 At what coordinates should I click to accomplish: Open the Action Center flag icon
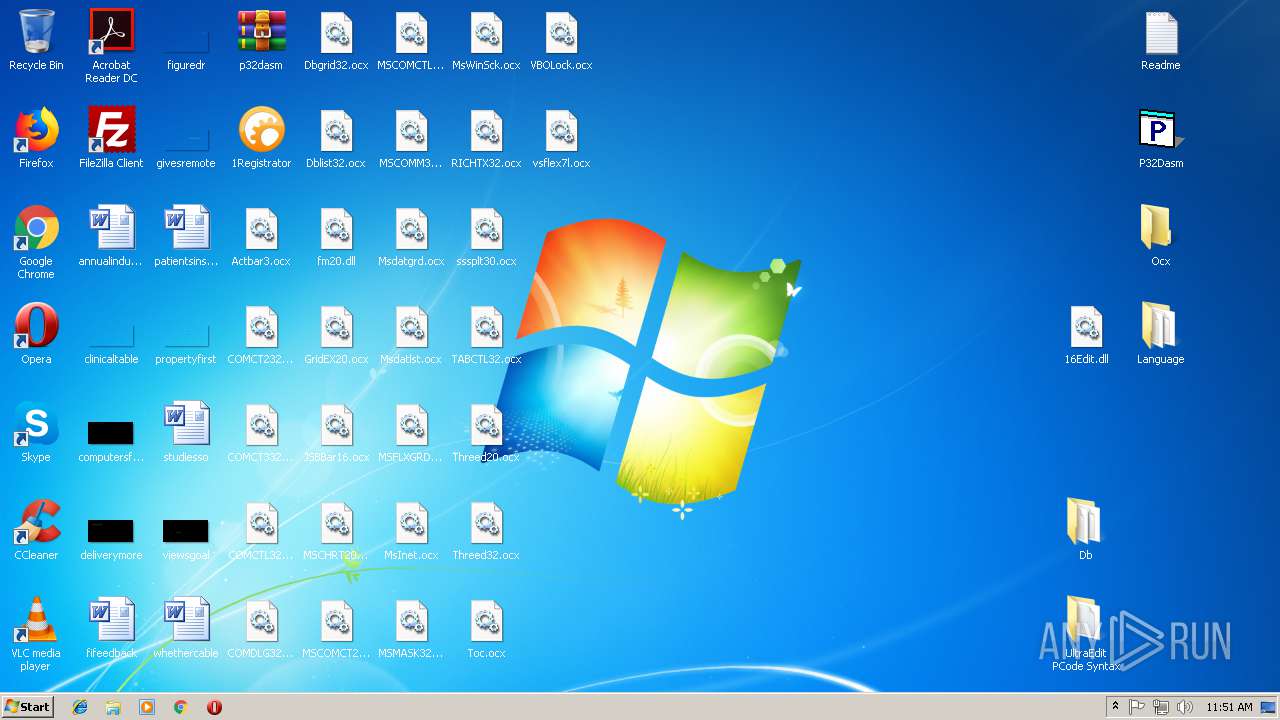[1137, 707]
